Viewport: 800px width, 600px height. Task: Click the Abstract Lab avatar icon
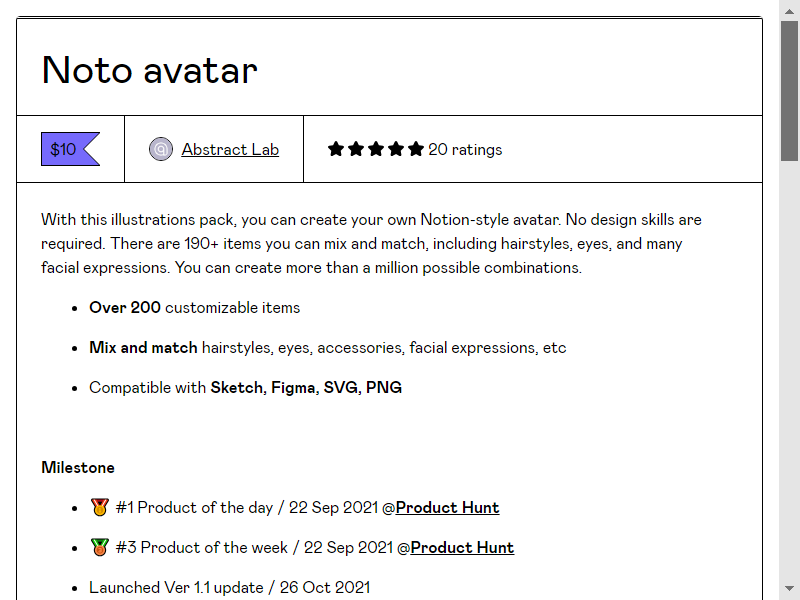point(161,149)
